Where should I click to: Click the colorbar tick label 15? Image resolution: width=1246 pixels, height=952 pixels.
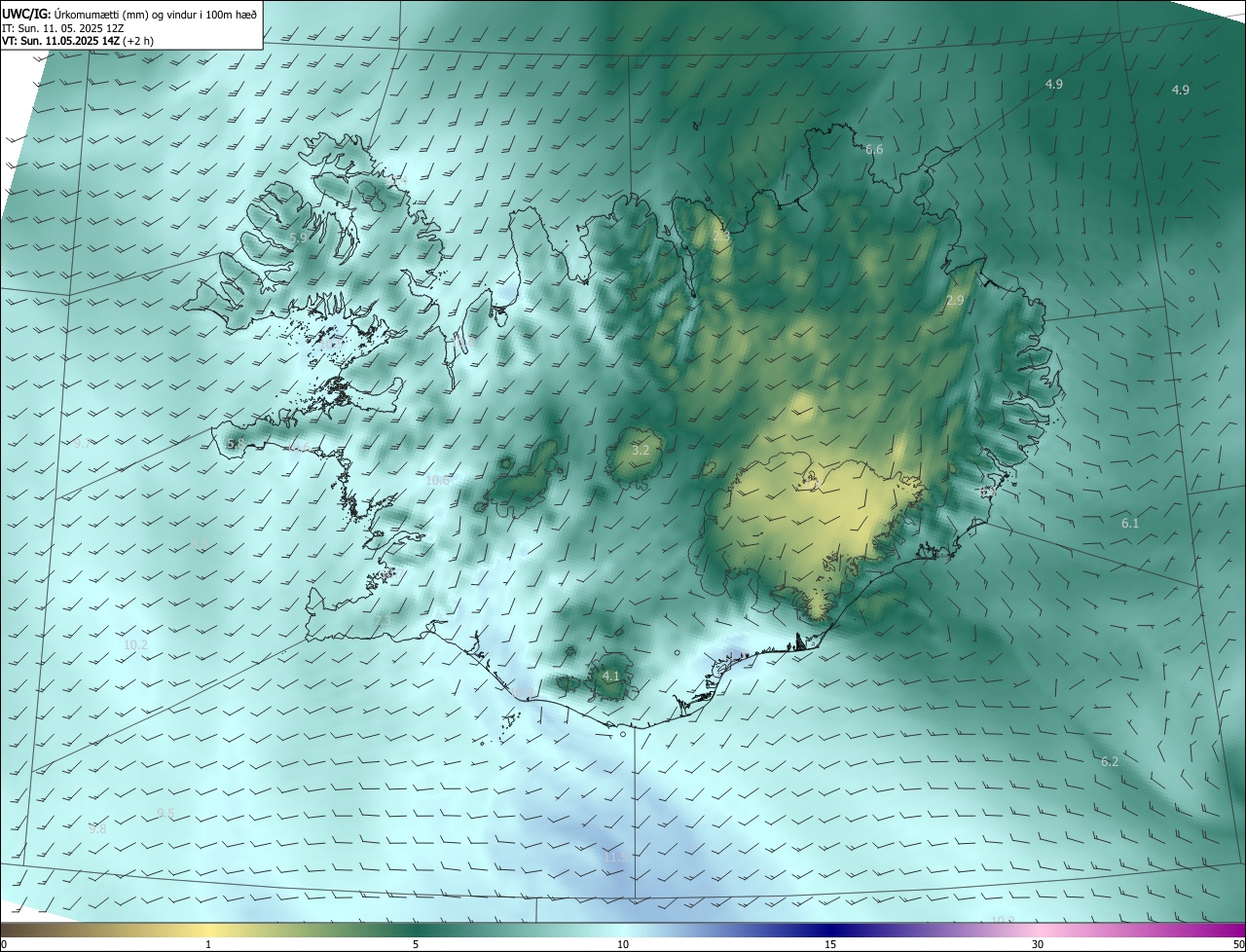(830, 945)
